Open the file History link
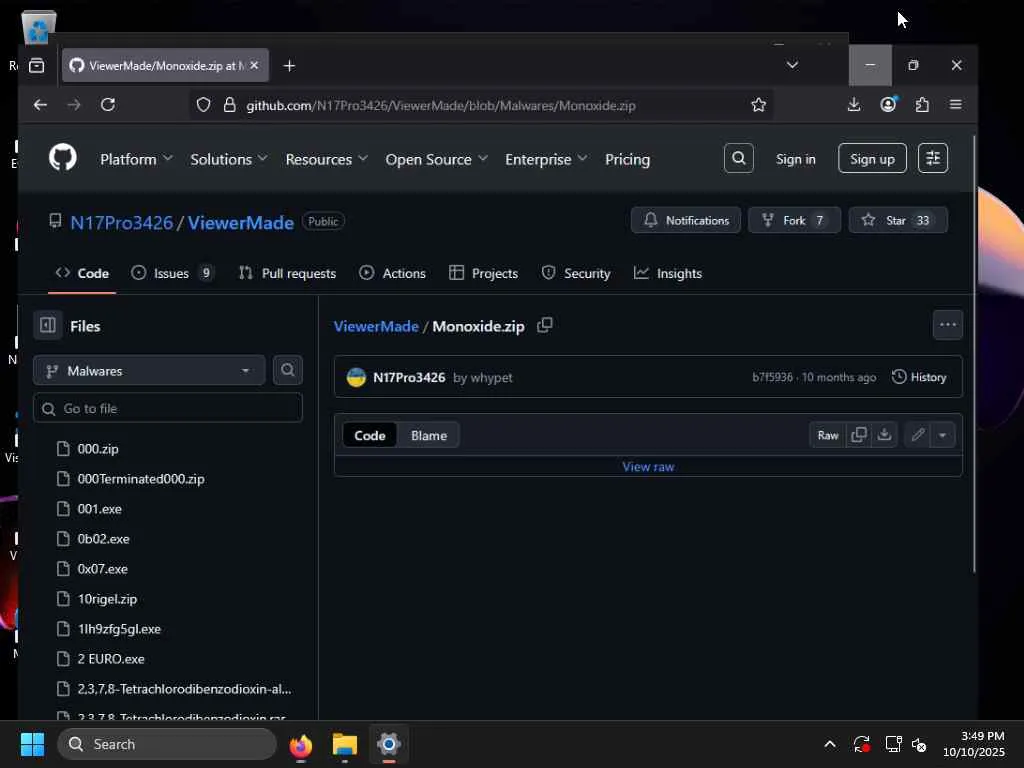 coord(919,377)
